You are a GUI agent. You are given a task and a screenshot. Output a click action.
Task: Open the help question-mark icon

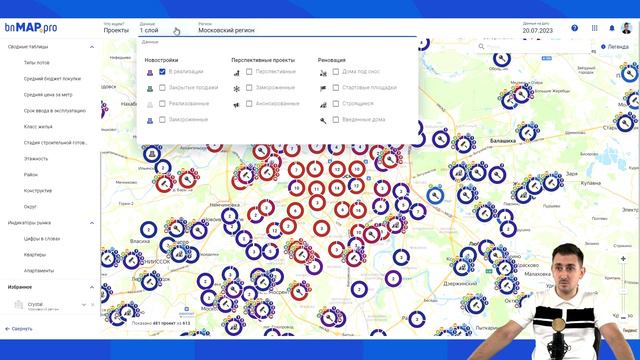[x=575, y=28]
